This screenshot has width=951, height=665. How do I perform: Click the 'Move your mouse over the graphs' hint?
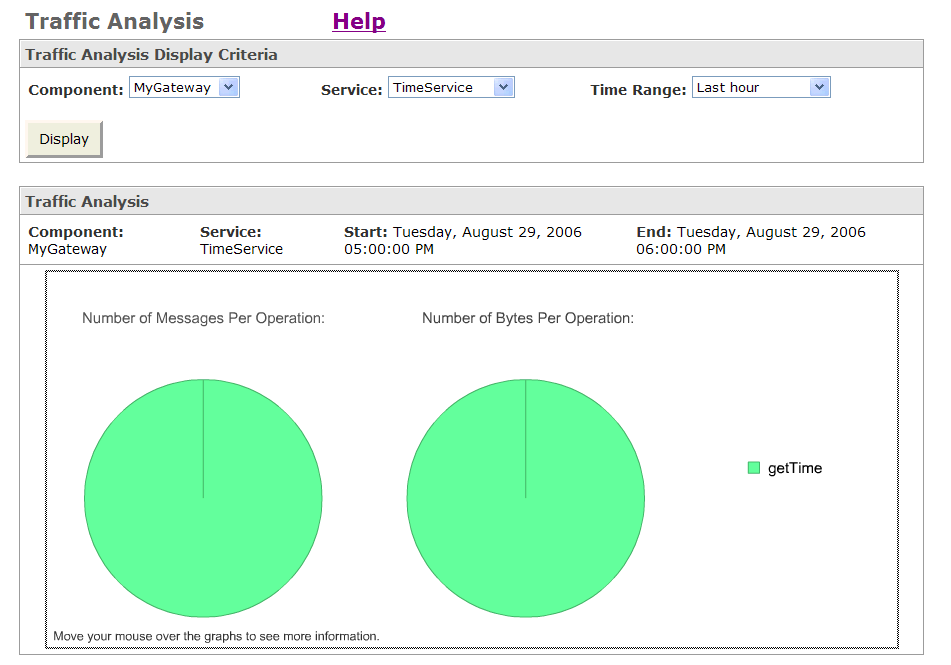(x=216, y=636)
